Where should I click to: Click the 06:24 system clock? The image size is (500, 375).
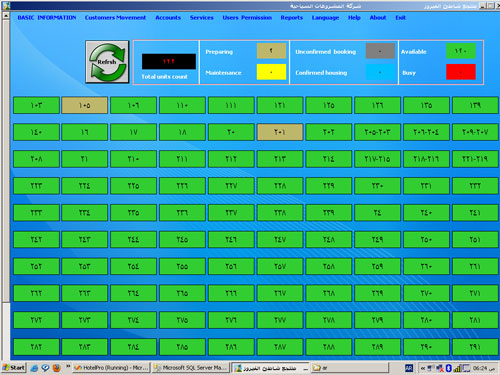(484, 368)
